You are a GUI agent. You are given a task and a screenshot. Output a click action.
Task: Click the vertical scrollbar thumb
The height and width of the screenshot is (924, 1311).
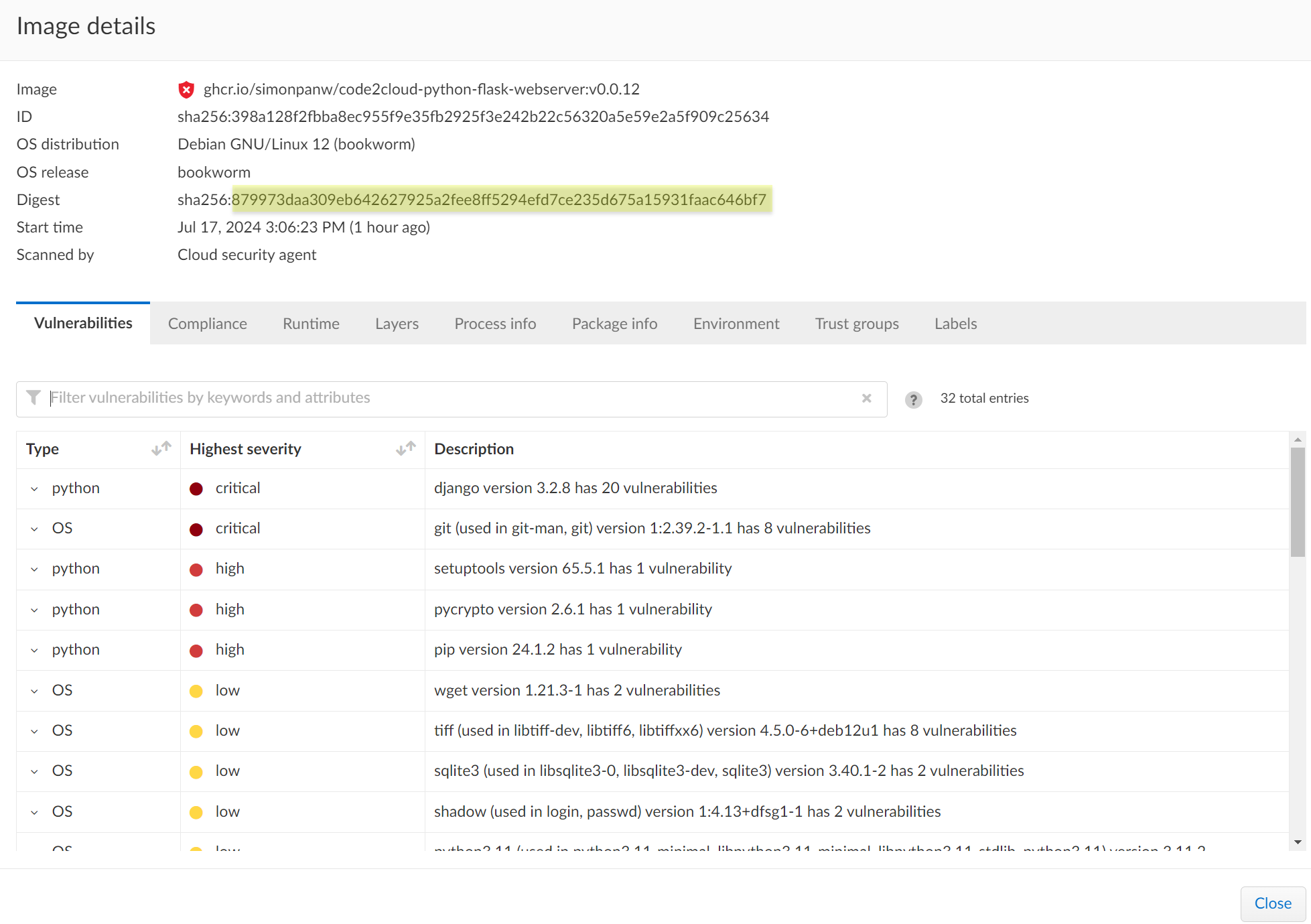(1298, 503)
